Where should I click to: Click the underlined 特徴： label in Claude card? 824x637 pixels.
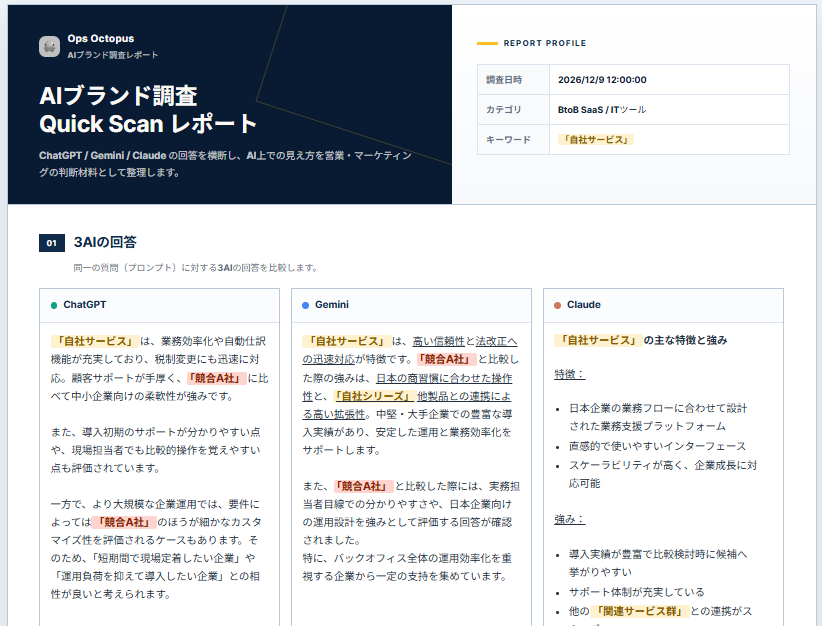pyautogui.click(x=570, y=375)
